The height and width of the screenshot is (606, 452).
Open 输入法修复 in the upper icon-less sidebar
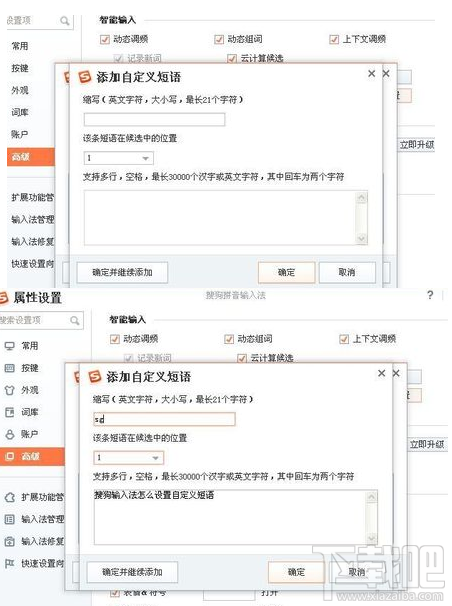coord(33,242)
